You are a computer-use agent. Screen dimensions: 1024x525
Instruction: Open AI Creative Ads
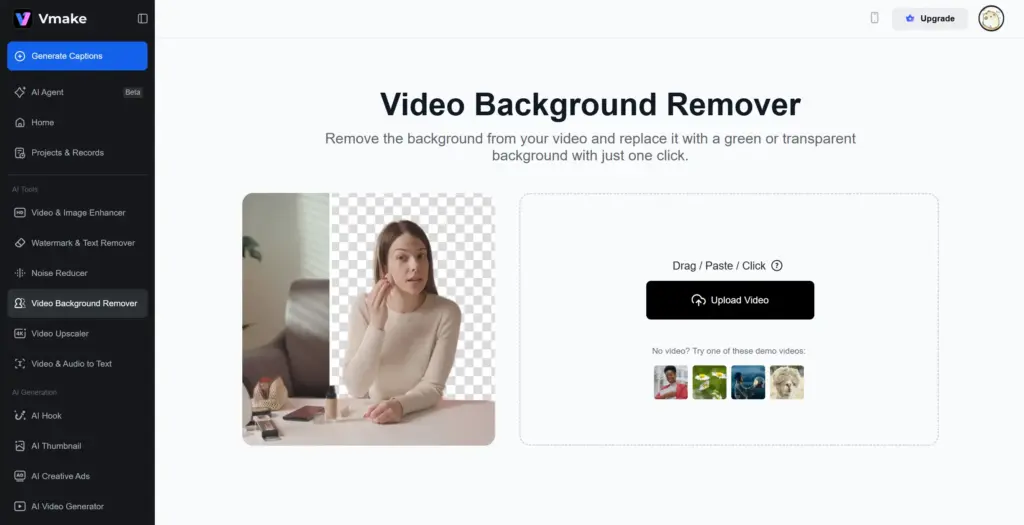(77, 476)
